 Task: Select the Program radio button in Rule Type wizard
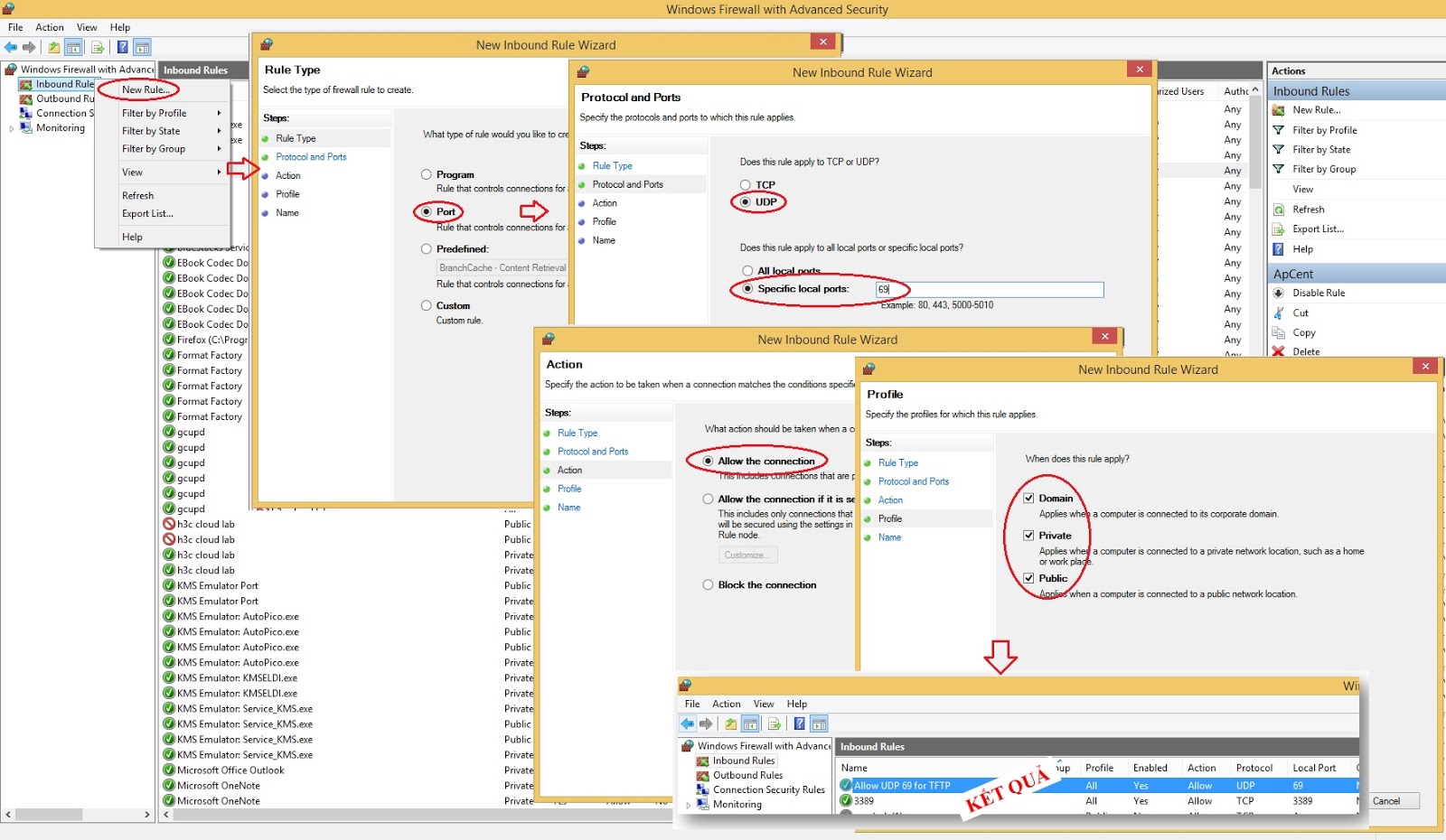tap(427, 174)
